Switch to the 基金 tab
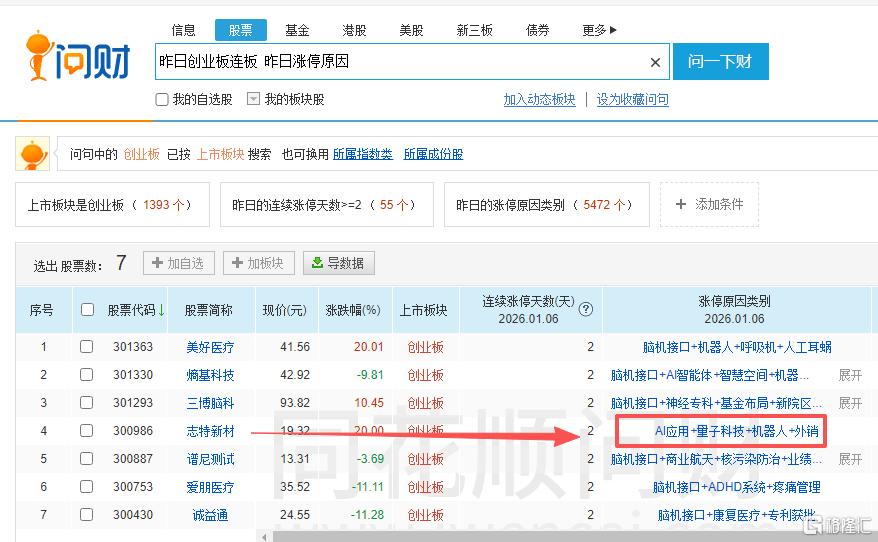The image size is (878, 542). point(297,30)
